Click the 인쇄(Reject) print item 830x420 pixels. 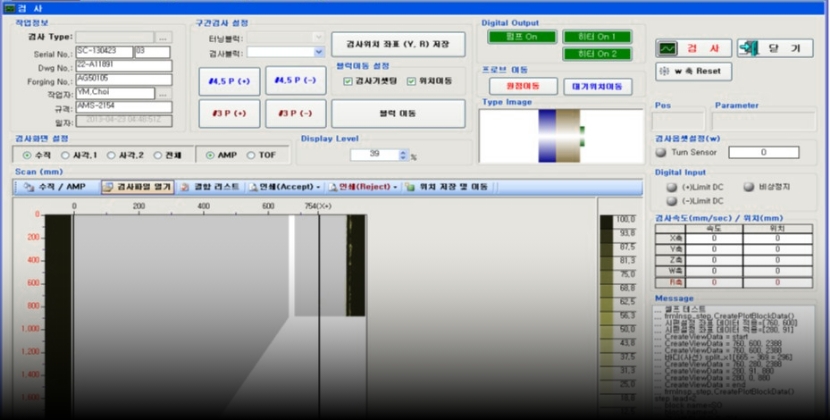[x=360, y=187]
